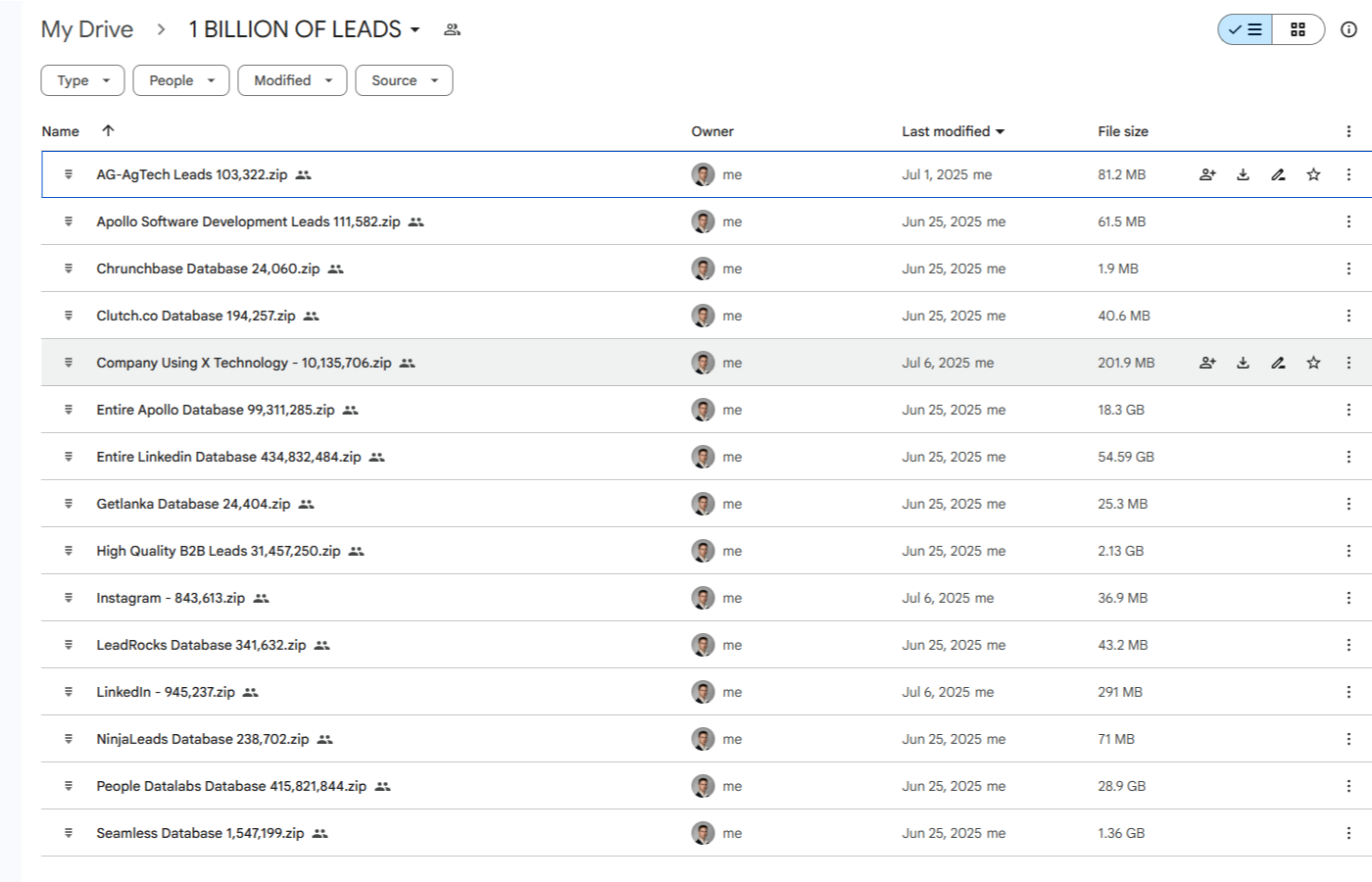Share the Company Using X Technology file
Image resolution: width=1372 pixels, height=882 pixels.
(x=1207, y=363)
